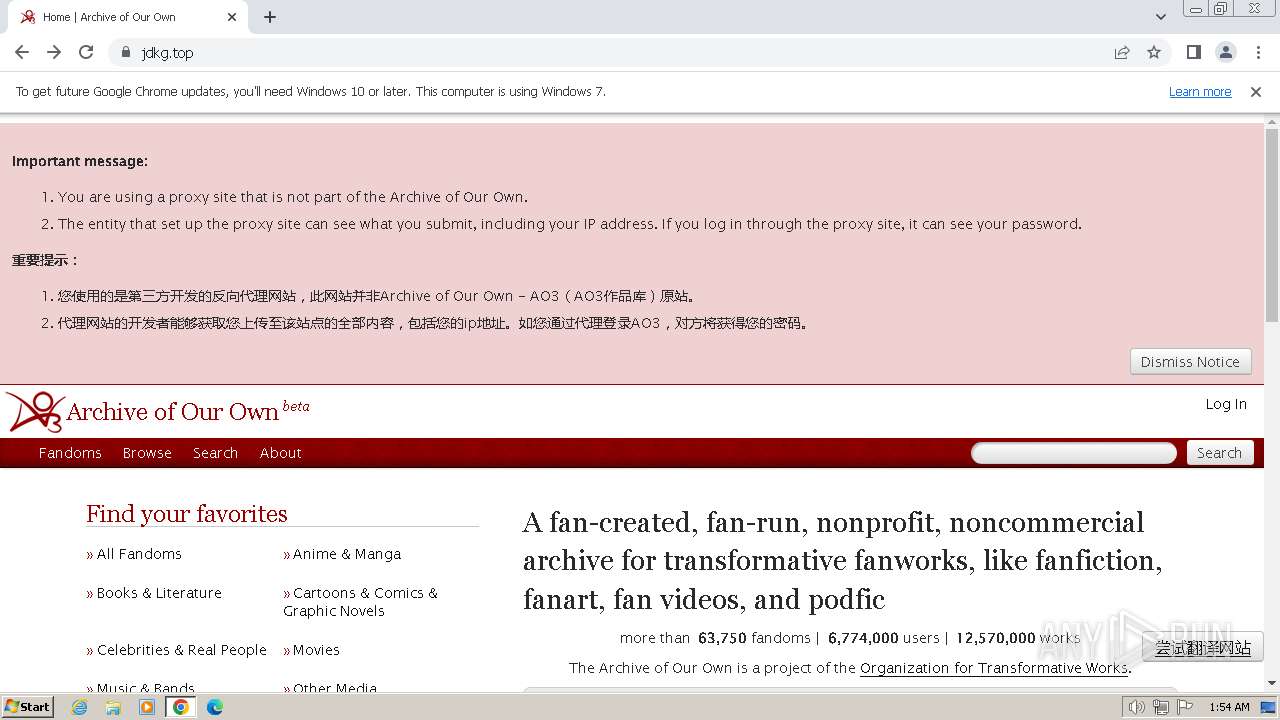Open the Windows Start menu
The width and height of the screenshot is (1280, 720).
[28, 706]
